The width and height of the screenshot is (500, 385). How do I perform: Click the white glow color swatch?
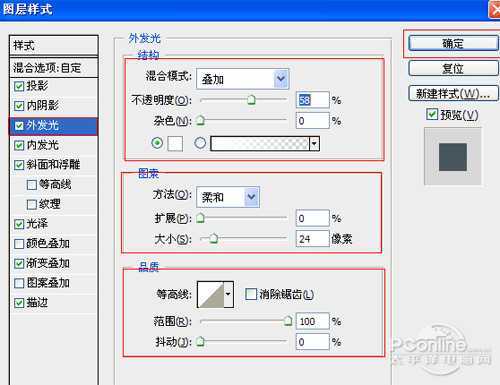click(x=175, y=144)
